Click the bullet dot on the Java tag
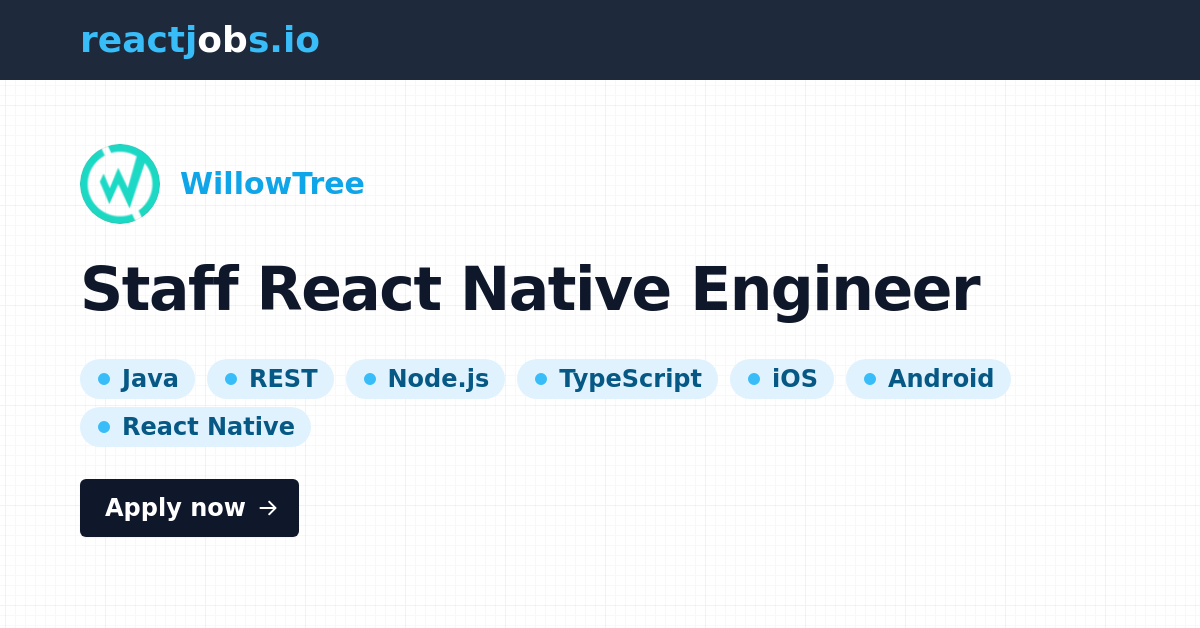The height and width of the screenshot is (628, 1200). pyautogui.click(x=104, y=379)
